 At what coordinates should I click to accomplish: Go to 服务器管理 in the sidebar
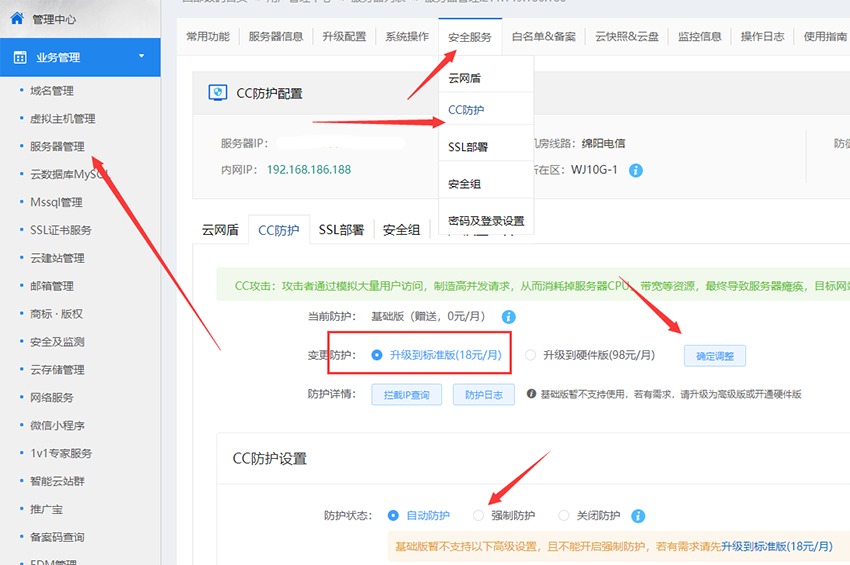pyautogui.click(x=57, y=146)
